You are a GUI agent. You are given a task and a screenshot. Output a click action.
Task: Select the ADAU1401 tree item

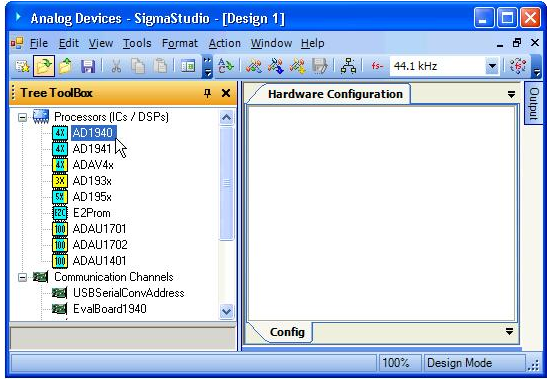pyautogui.click(x=99, y=261)
